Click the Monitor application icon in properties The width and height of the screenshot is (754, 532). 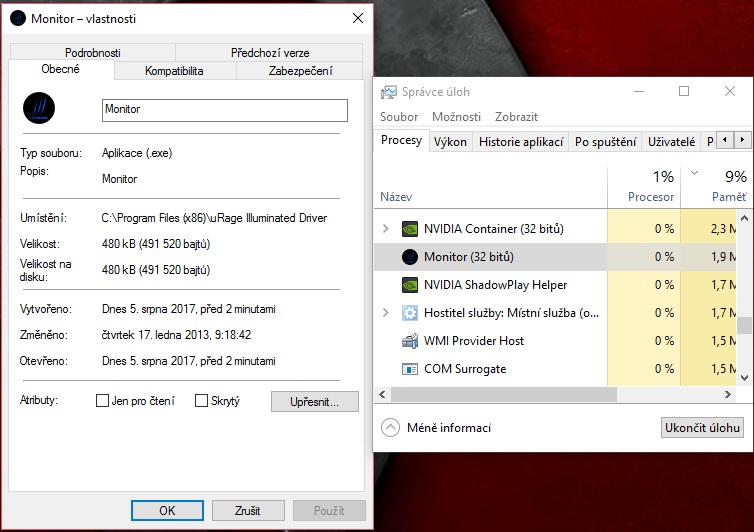39,108
